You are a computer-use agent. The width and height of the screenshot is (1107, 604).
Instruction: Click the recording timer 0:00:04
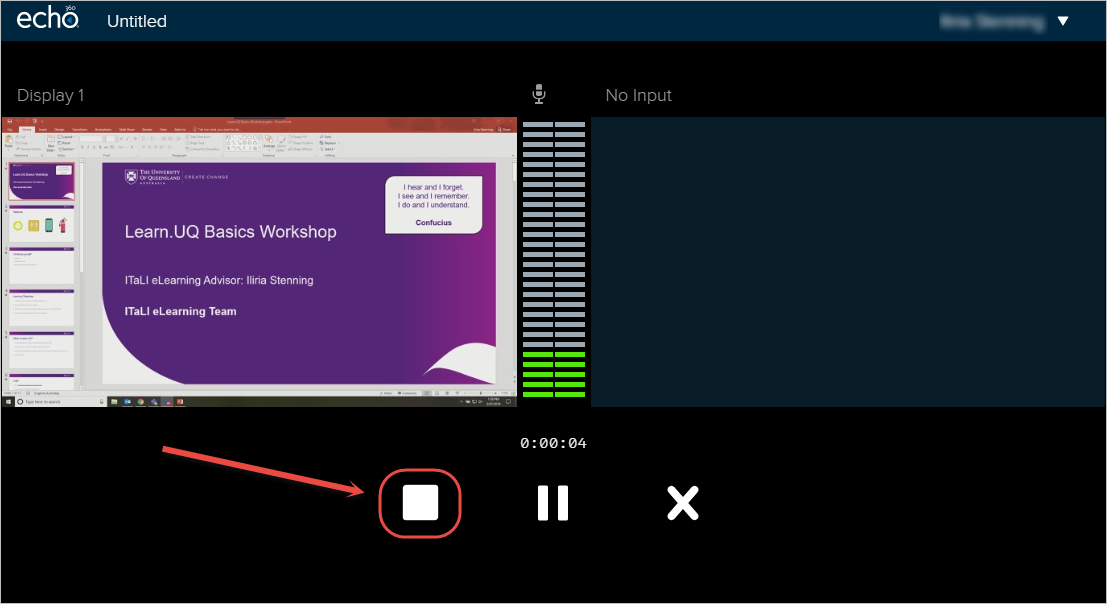(553, 443)
